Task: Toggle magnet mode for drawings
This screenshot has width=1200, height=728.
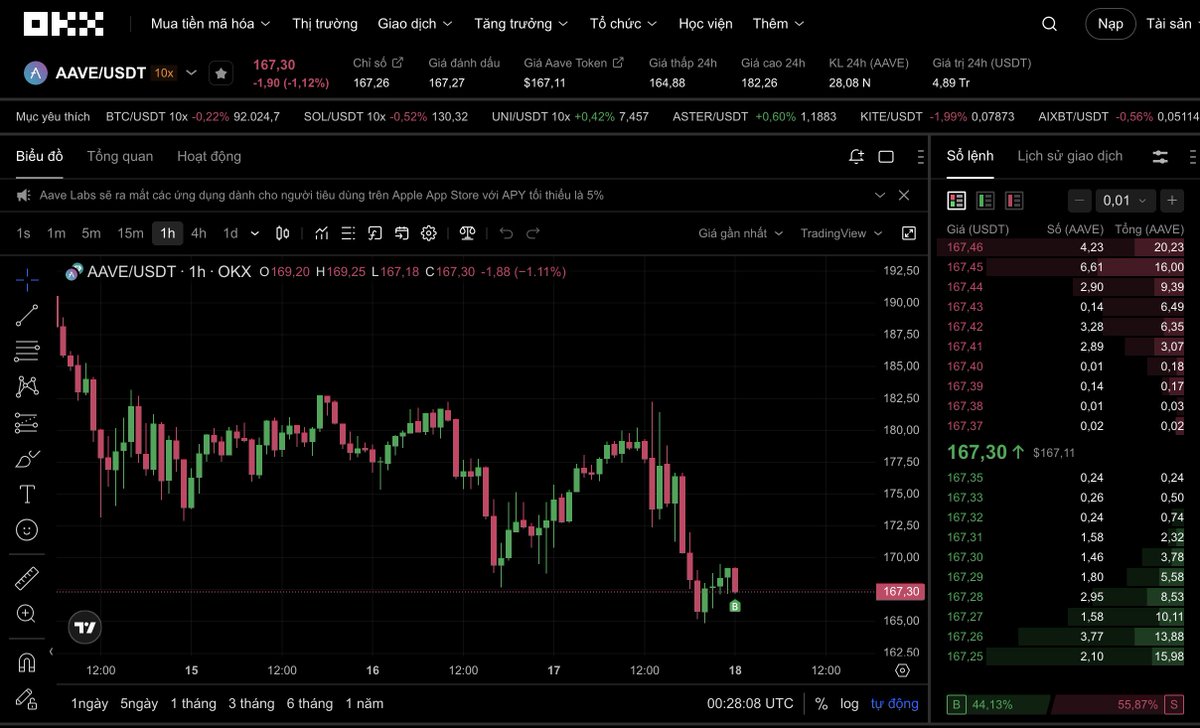Action: (x=27, y=662)
